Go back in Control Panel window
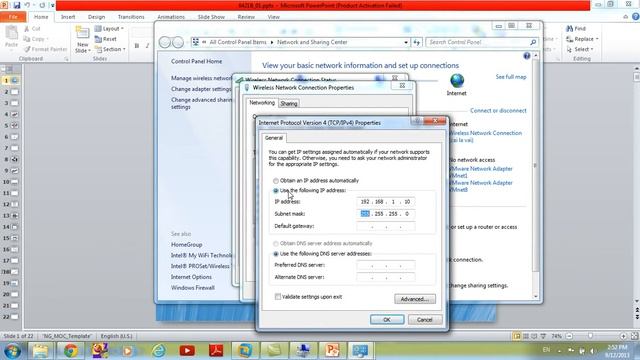This screenshot has width=640, height=360. tap(165, 42)
